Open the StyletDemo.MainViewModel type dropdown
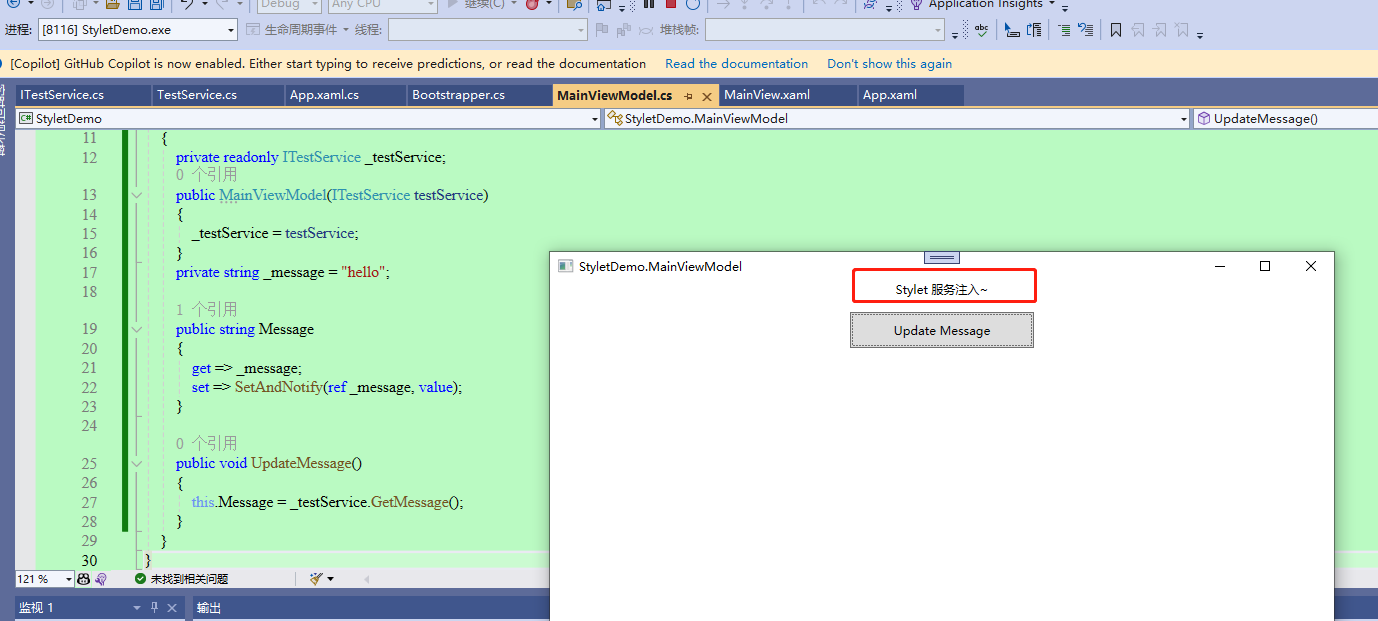1378x621 pixels. (1183, 119)
